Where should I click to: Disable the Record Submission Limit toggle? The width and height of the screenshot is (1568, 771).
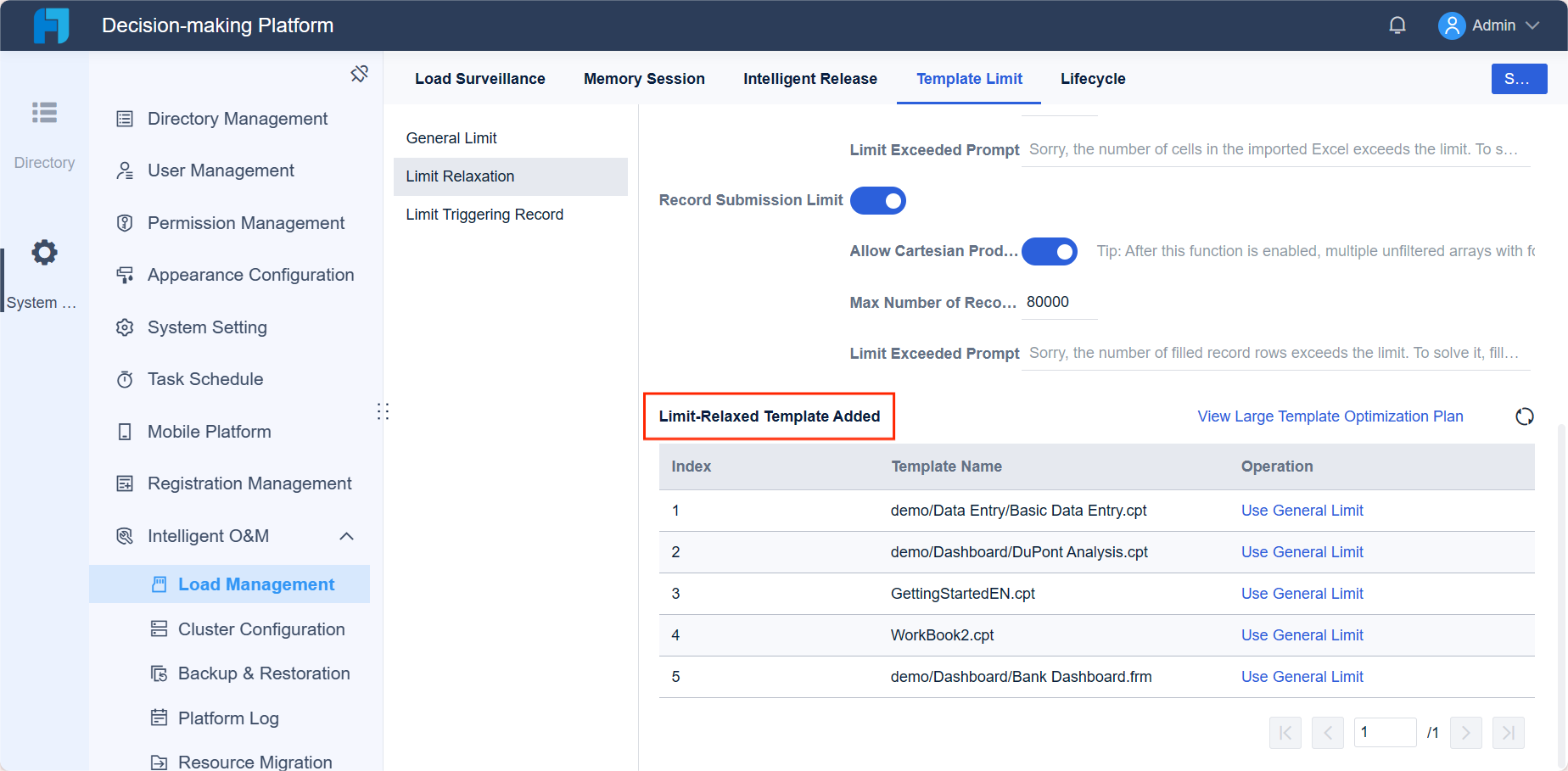pos(878,200)
